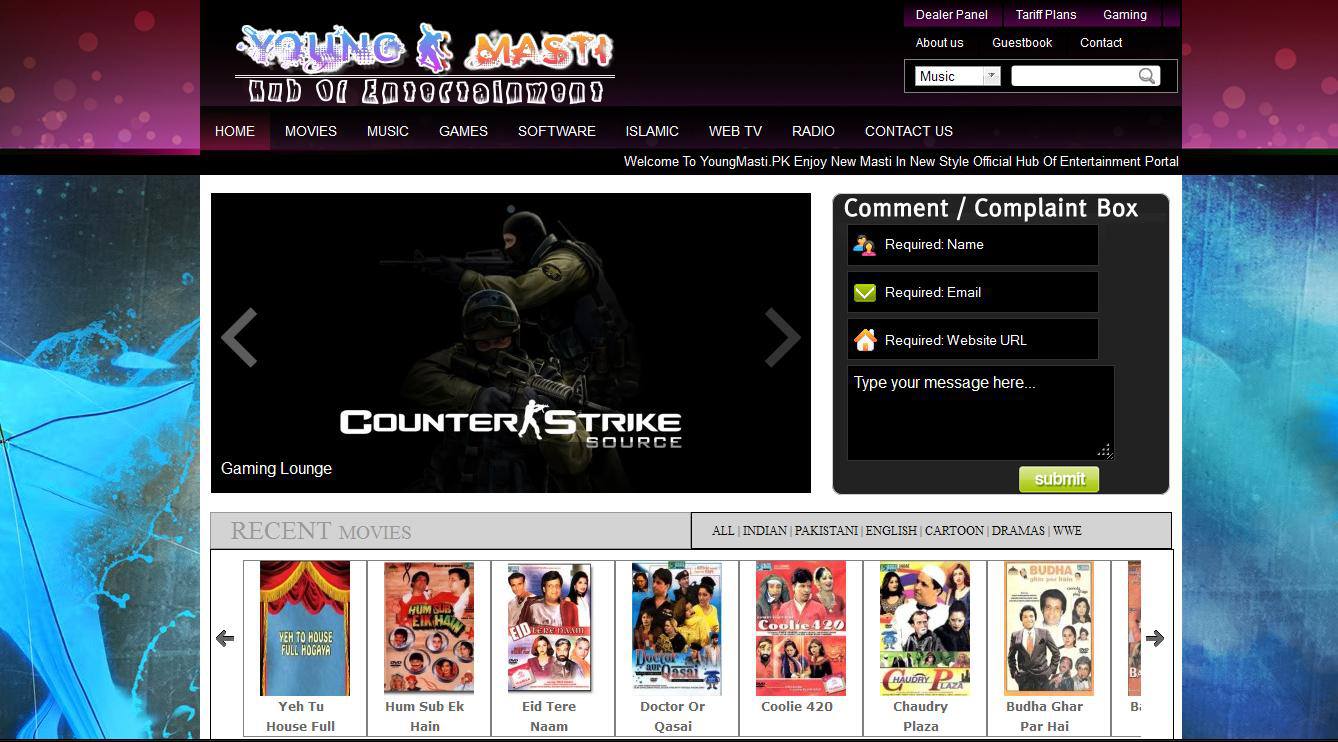Open Coolie 420 movie poster
Viewport: 1338px width, 742px height.
[801, 628]
